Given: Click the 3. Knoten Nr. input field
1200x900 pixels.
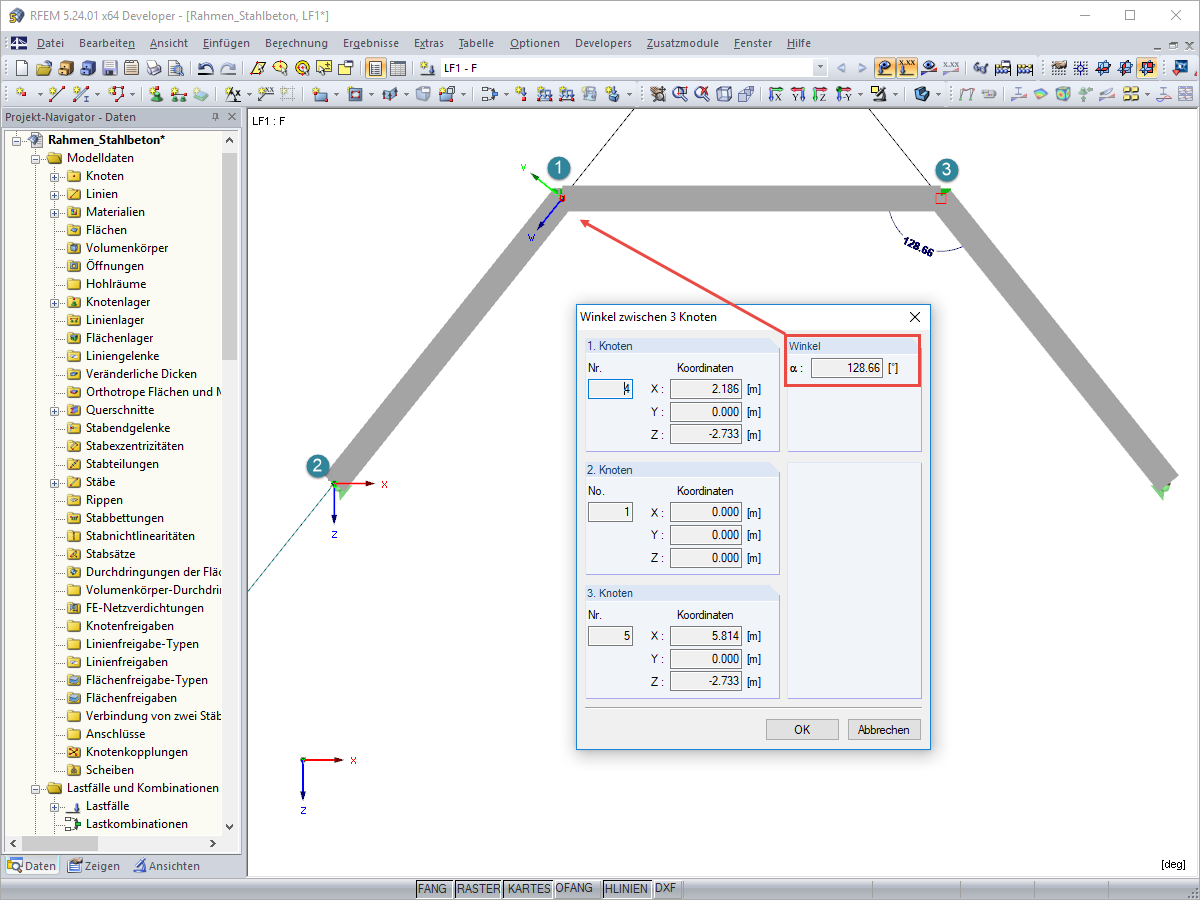Looking at the screenshot, I should (610, 635).
